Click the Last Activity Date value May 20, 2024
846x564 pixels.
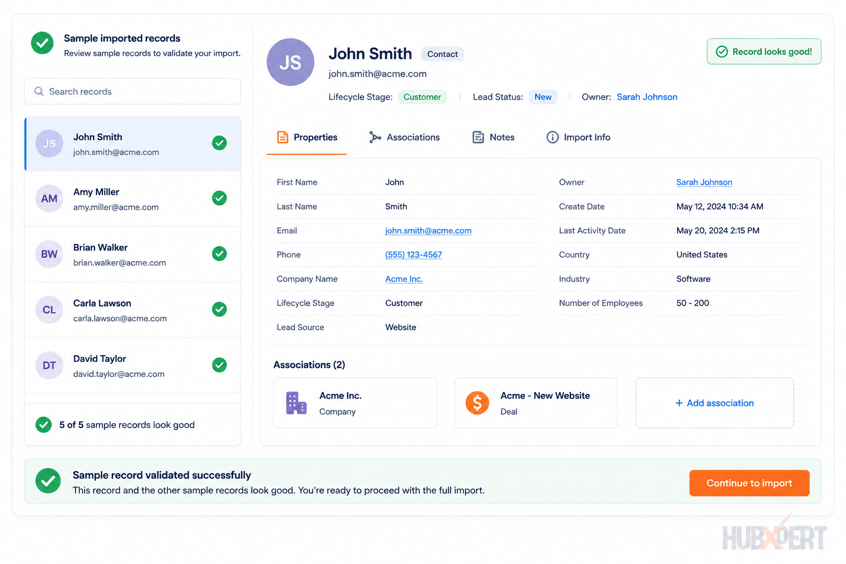coord(718,230)
